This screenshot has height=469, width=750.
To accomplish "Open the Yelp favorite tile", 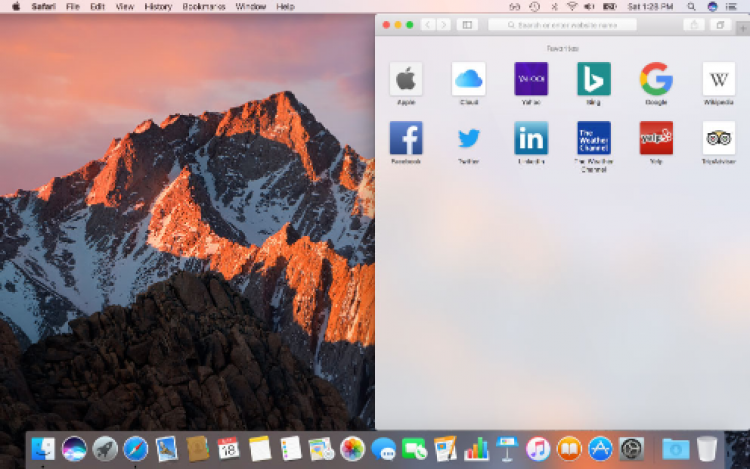I will [x=656, y=138].
